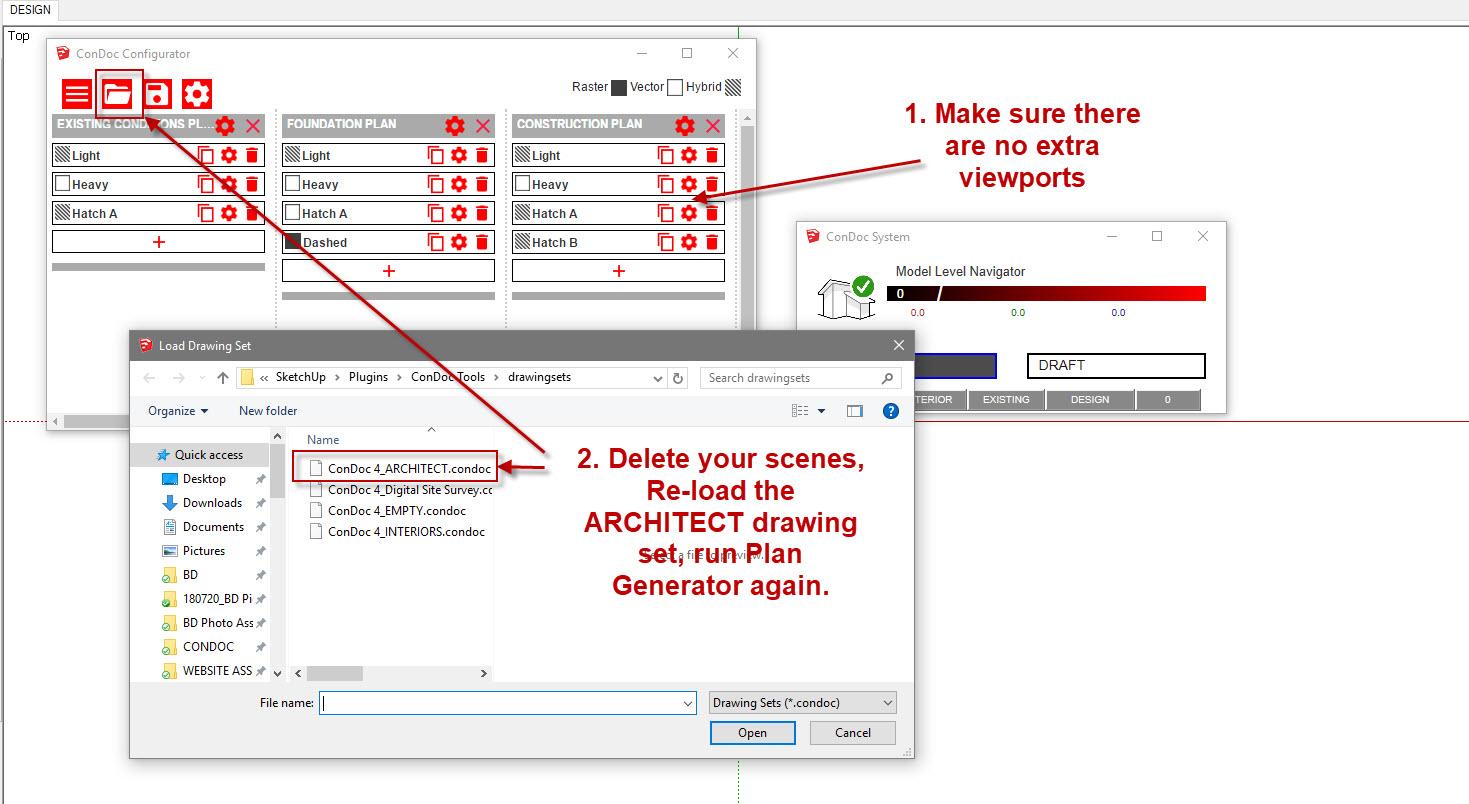1469x804 pixels.
Task: Open the Organize dropdown menu
Action: (x=178, y=411)
